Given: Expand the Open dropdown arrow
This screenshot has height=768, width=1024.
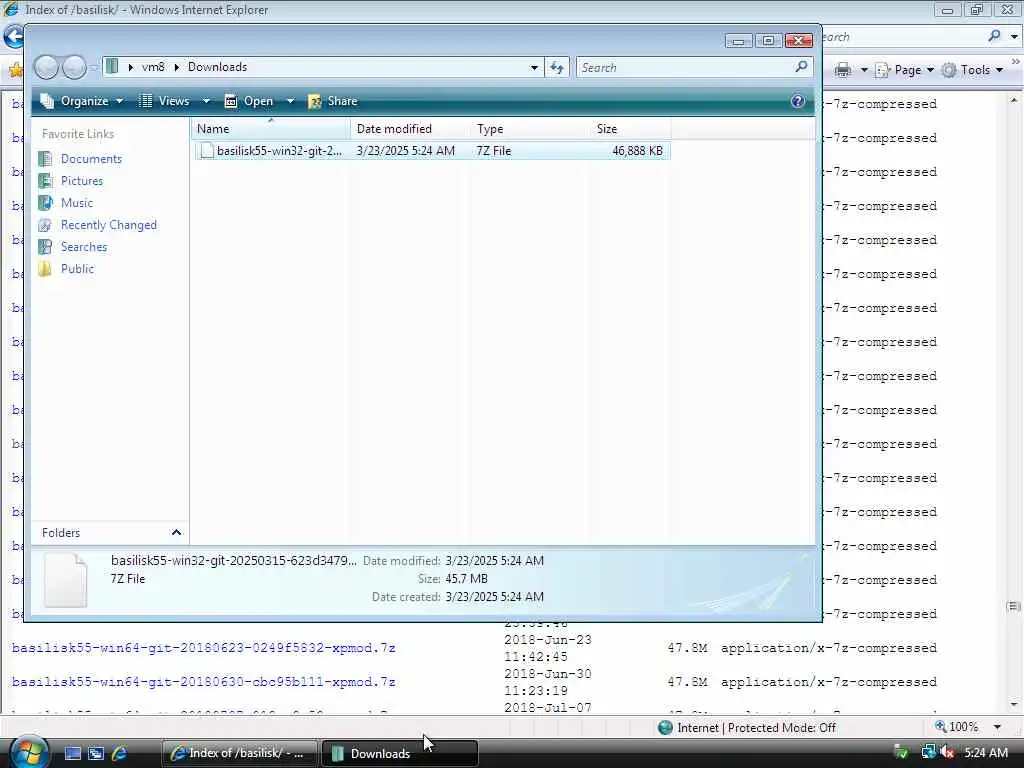Looking at the screenshot, I should (291, 101).
